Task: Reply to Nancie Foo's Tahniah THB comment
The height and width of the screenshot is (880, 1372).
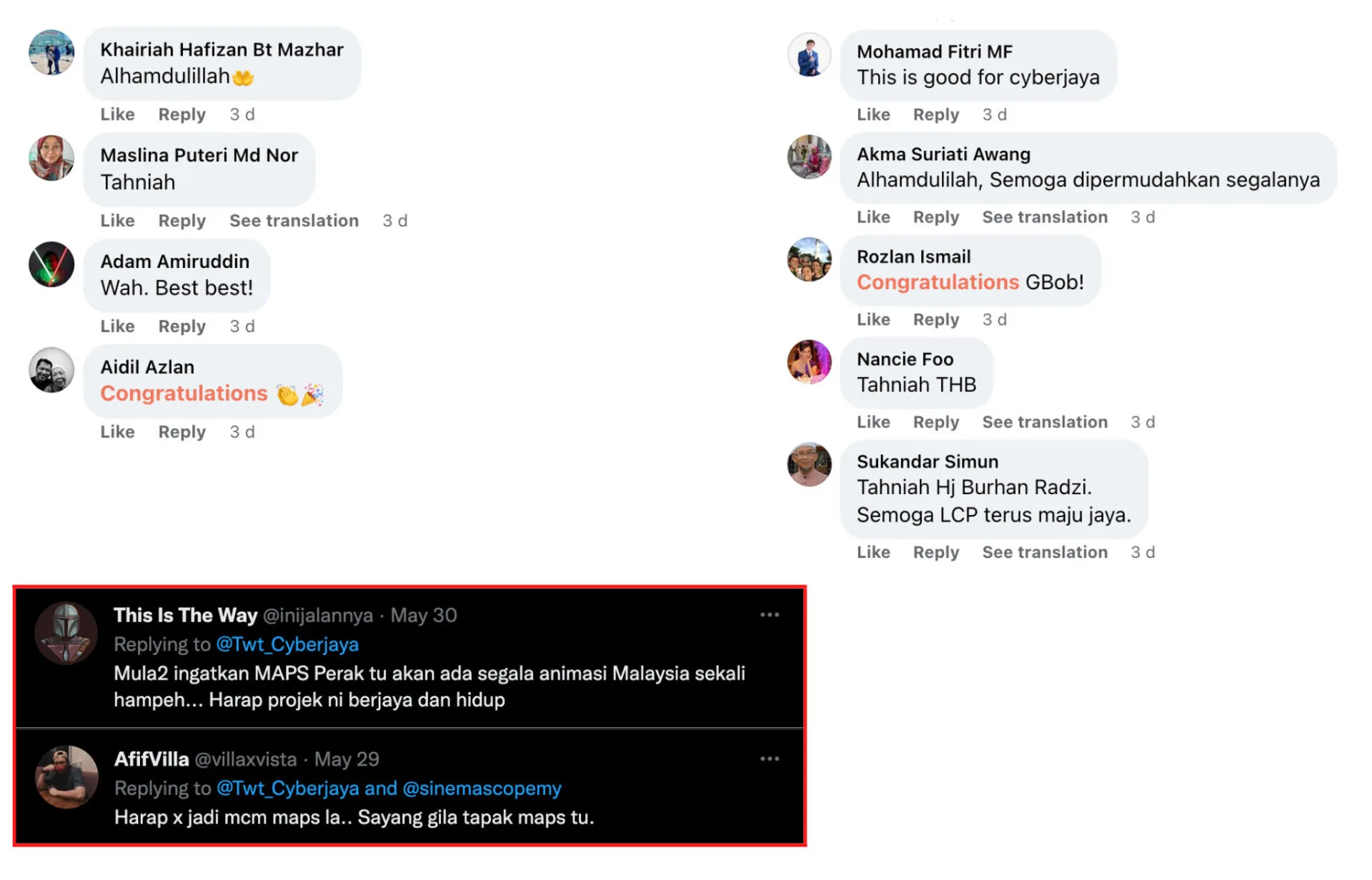Action: [935, 422]
